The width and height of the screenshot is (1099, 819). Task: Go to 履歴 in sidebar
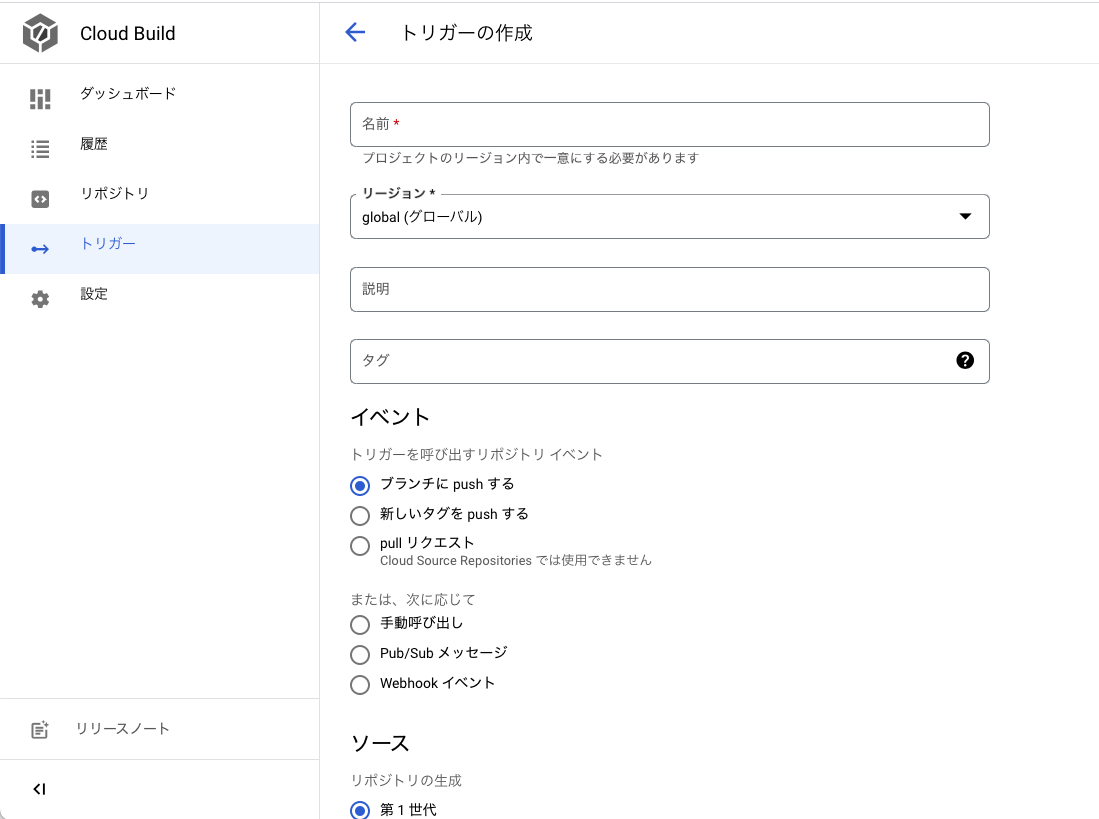click(94, 144)
